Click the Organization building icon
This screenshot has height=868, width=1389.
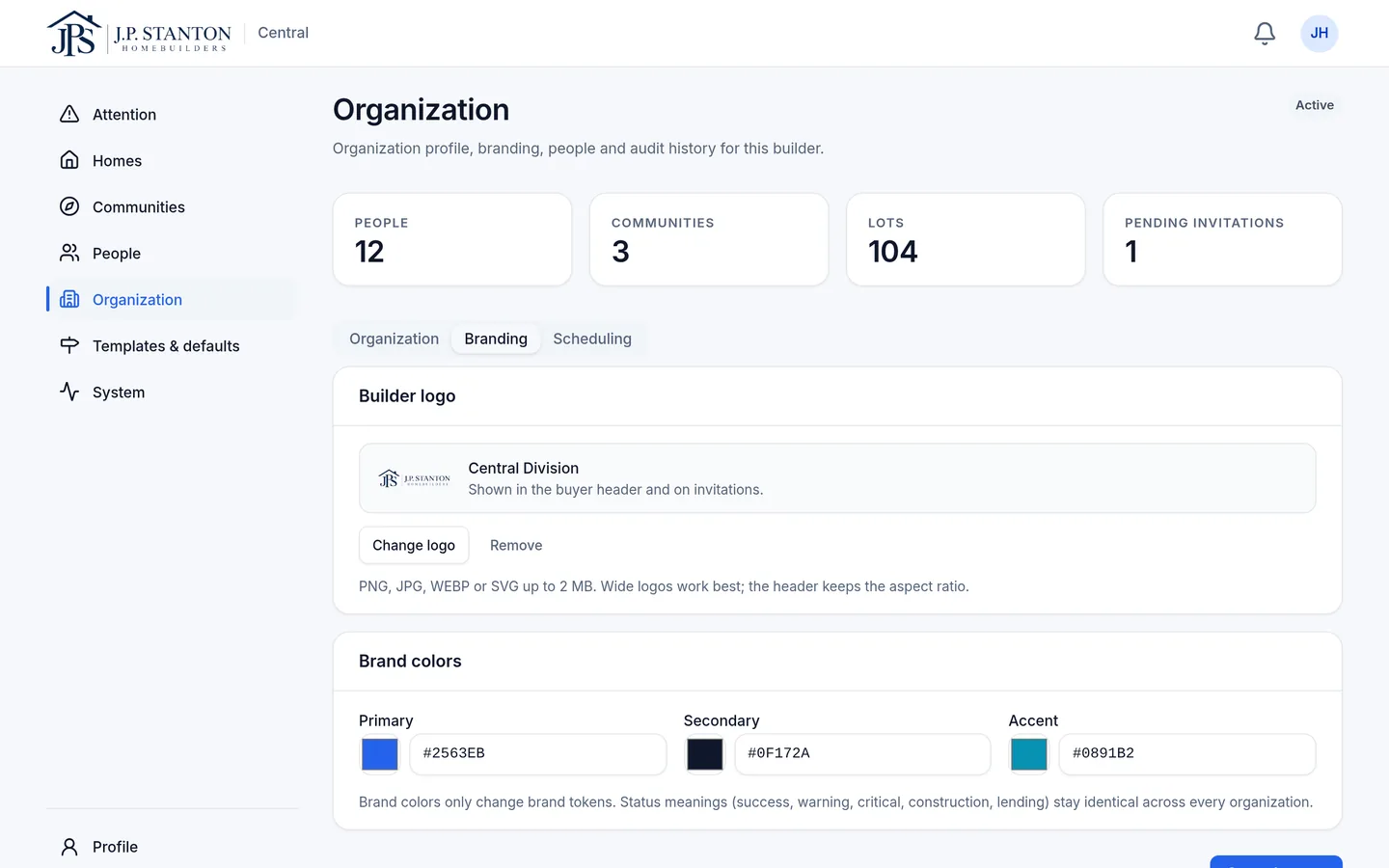pyautogui.click(x=69, y=299)
